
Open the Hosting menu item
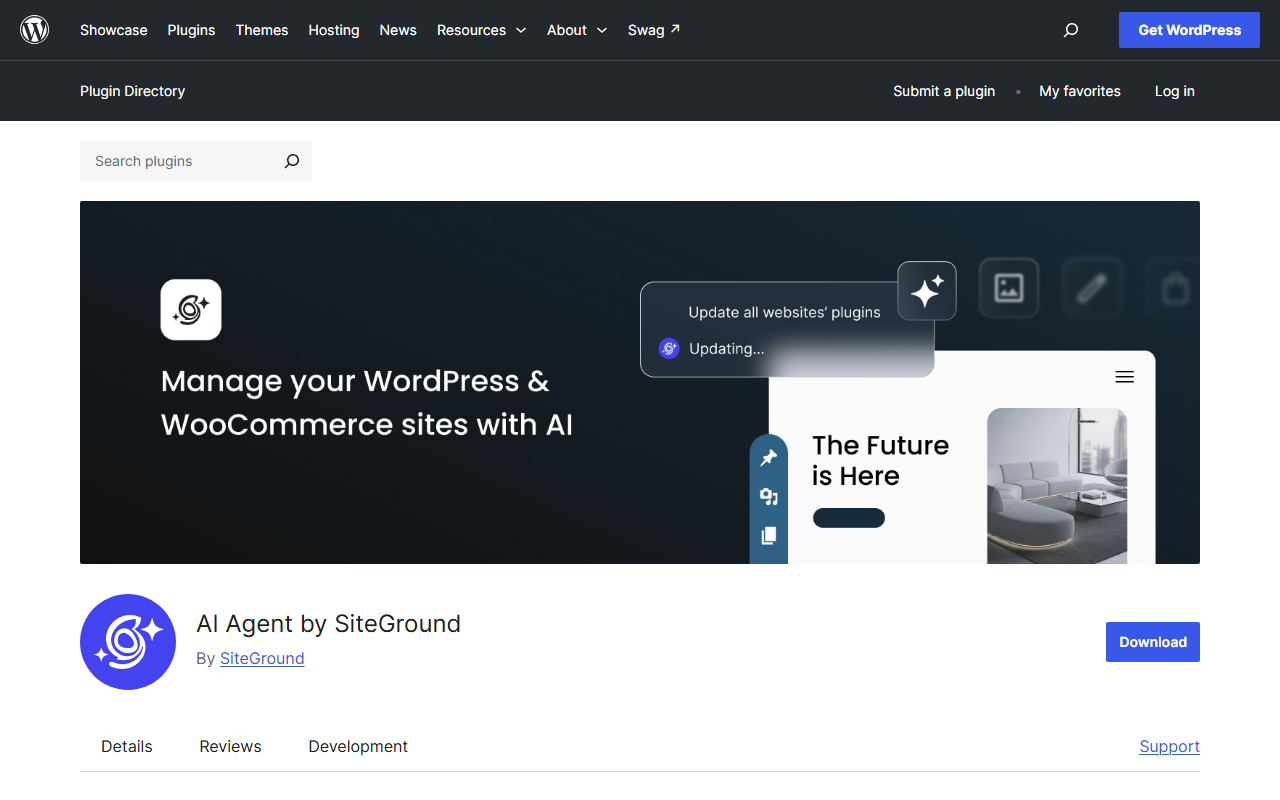pos(334,30)
